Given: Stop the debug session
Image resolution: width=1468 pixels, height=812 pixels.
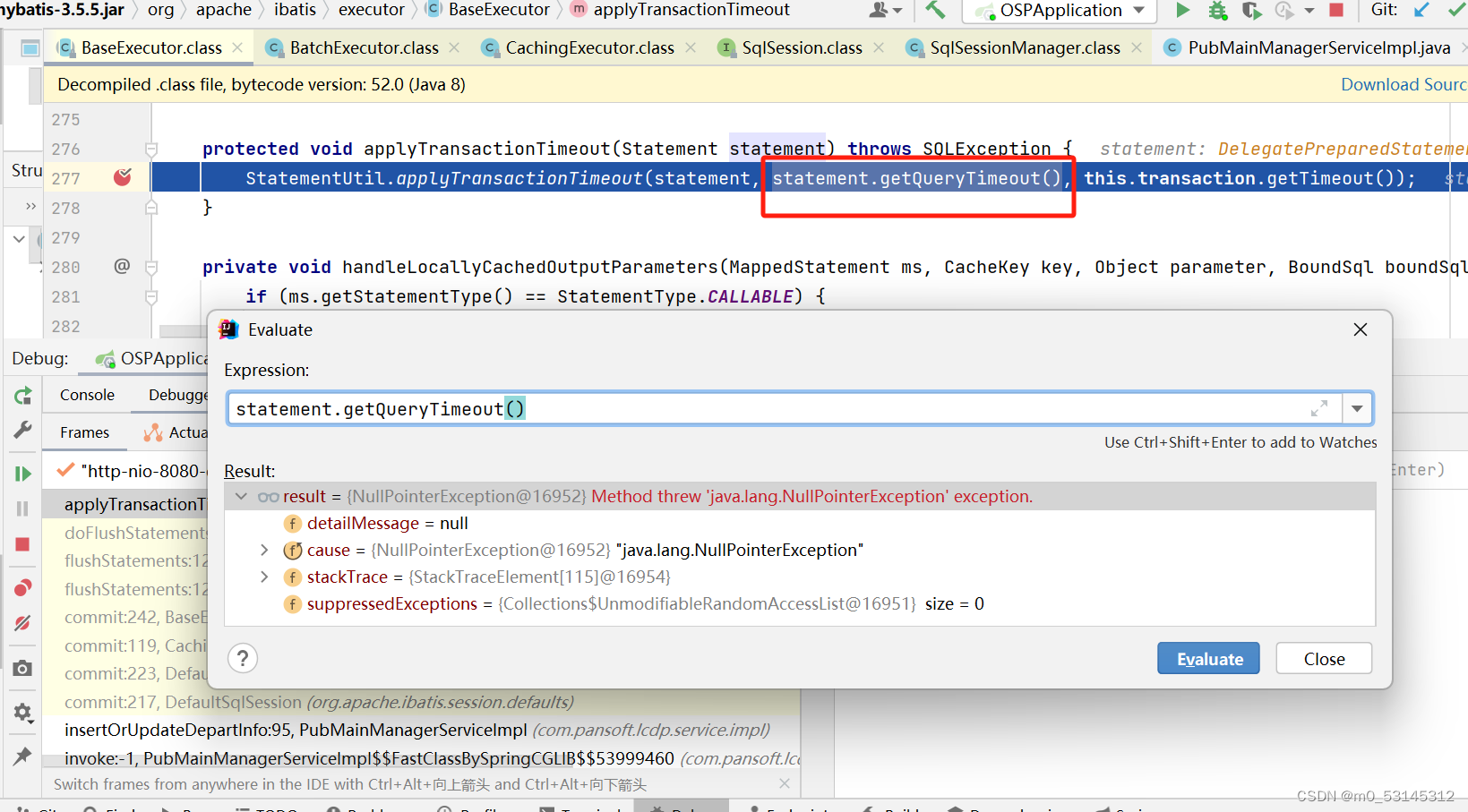Looking at the screenshot, I should 21,543.
